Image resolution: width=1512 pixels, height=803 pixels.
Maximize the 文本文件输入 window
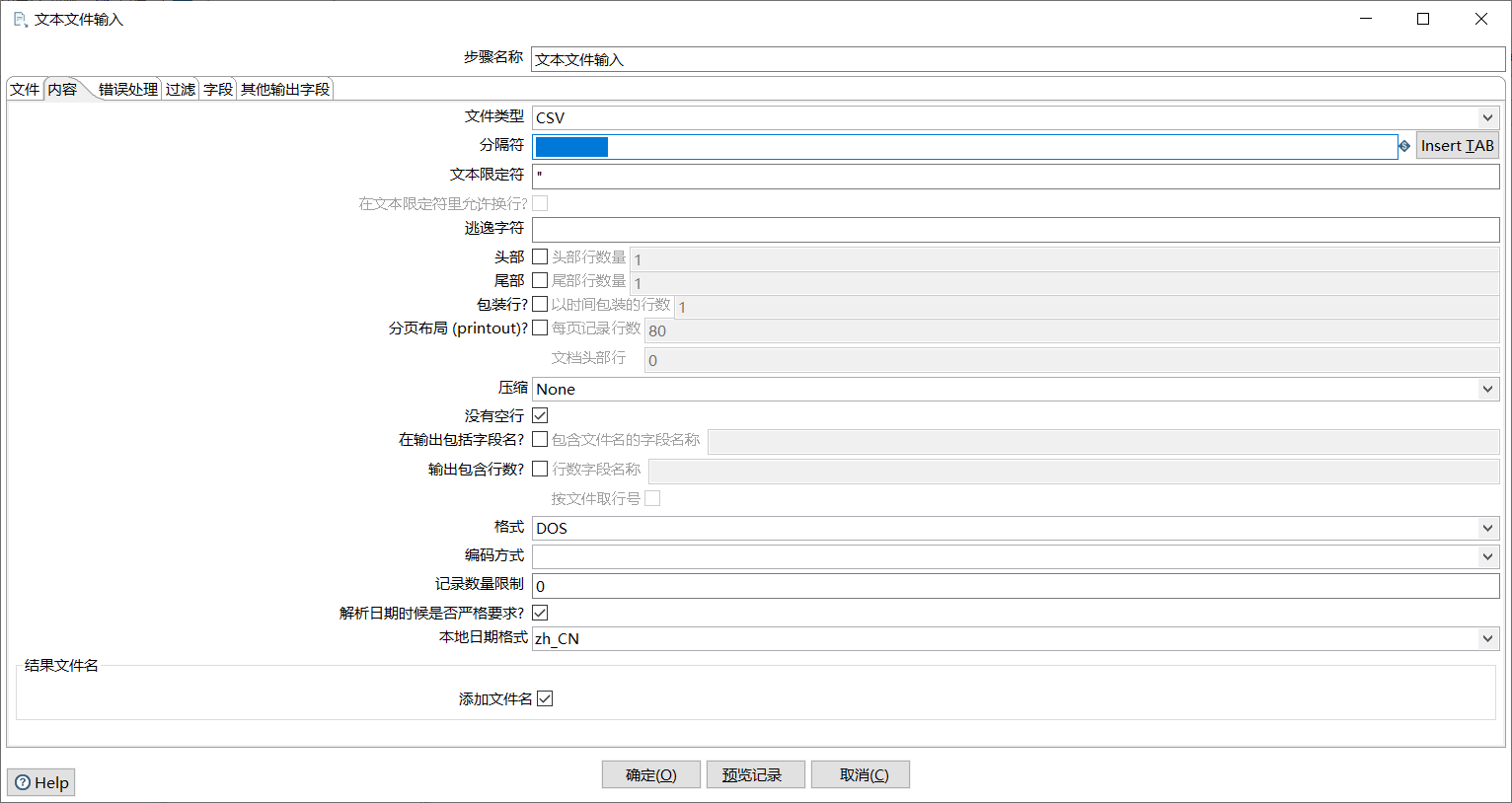1423,19
